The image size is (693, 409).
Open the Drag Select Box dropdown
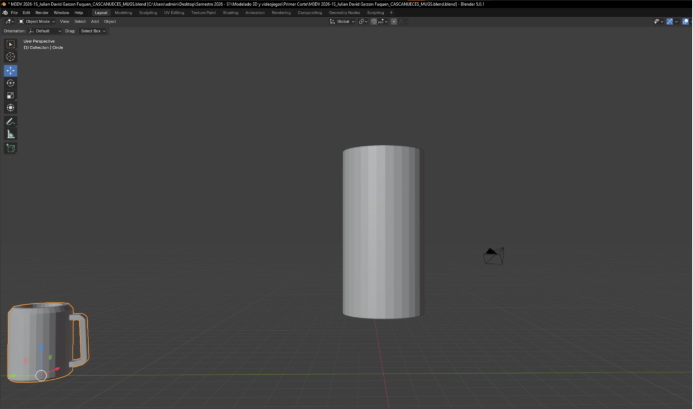point(92,31)
